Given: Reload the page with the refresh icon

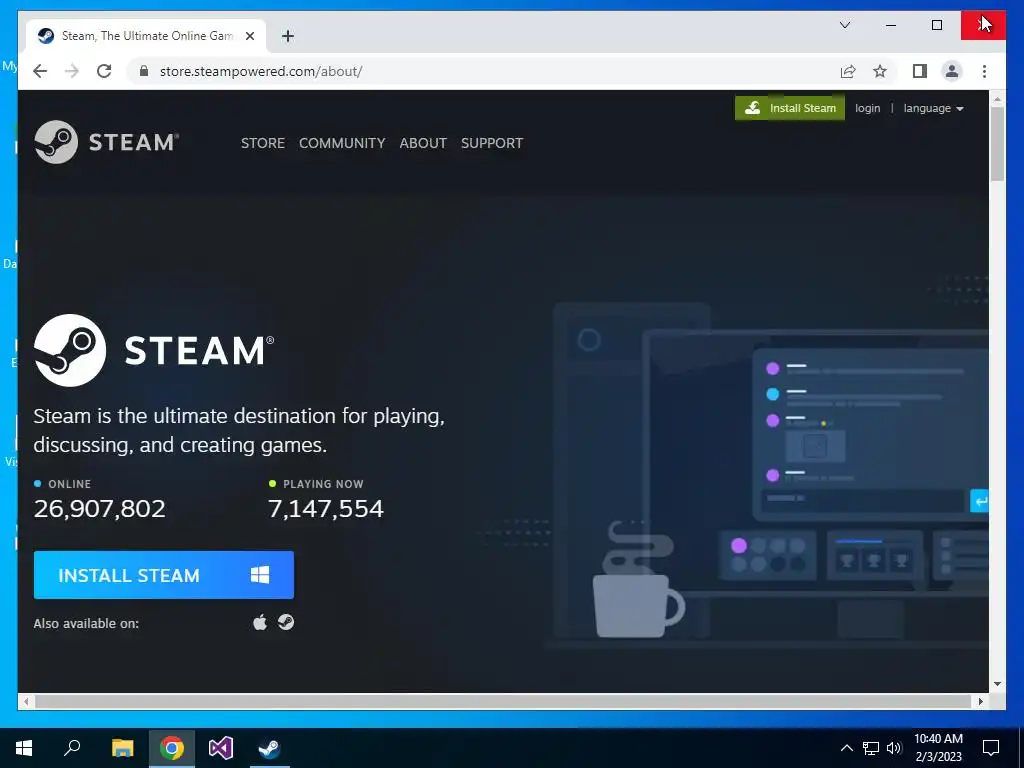Looking at the screenshot, I should click(x=104, y=71).
